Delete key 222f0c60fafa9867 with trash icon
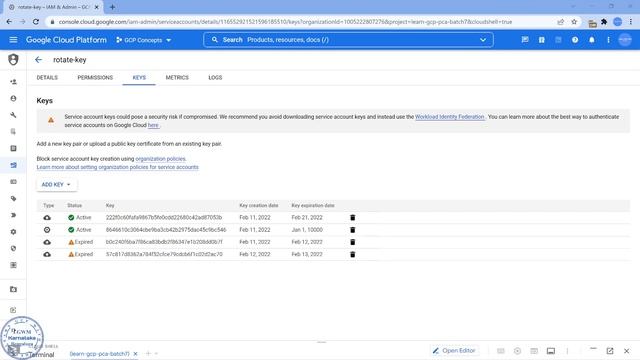This screenshot has height=360, width=640. pos(353,218)
